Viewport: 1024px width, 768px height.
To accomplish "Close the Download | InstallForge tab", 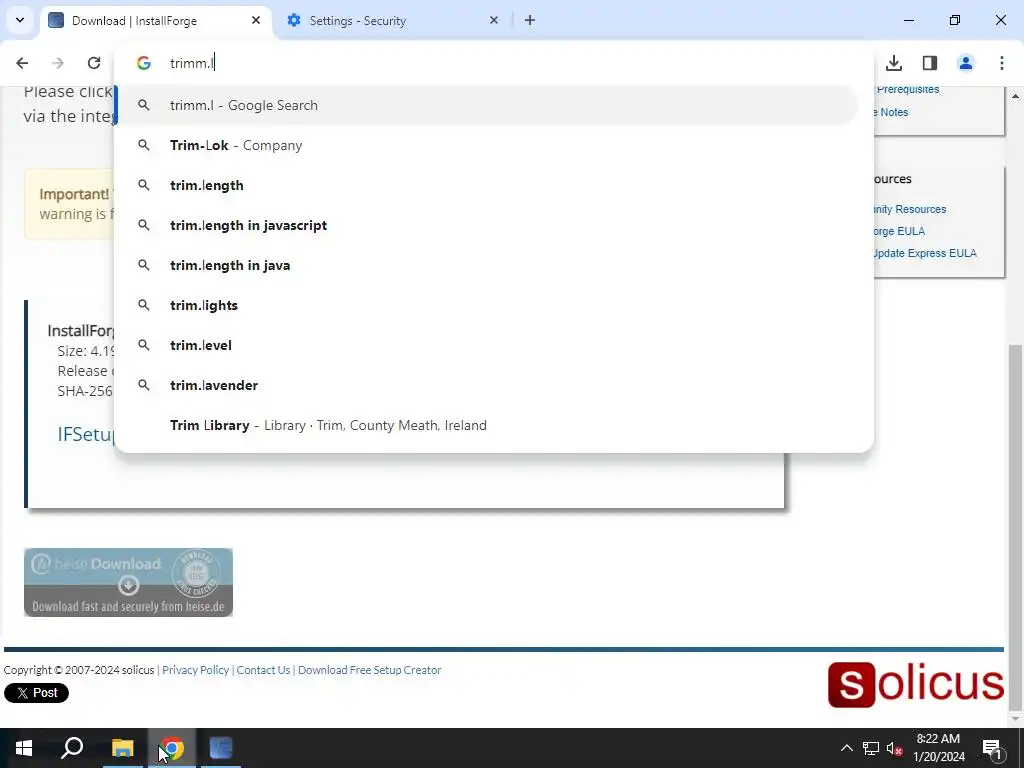I will point(256,20).
